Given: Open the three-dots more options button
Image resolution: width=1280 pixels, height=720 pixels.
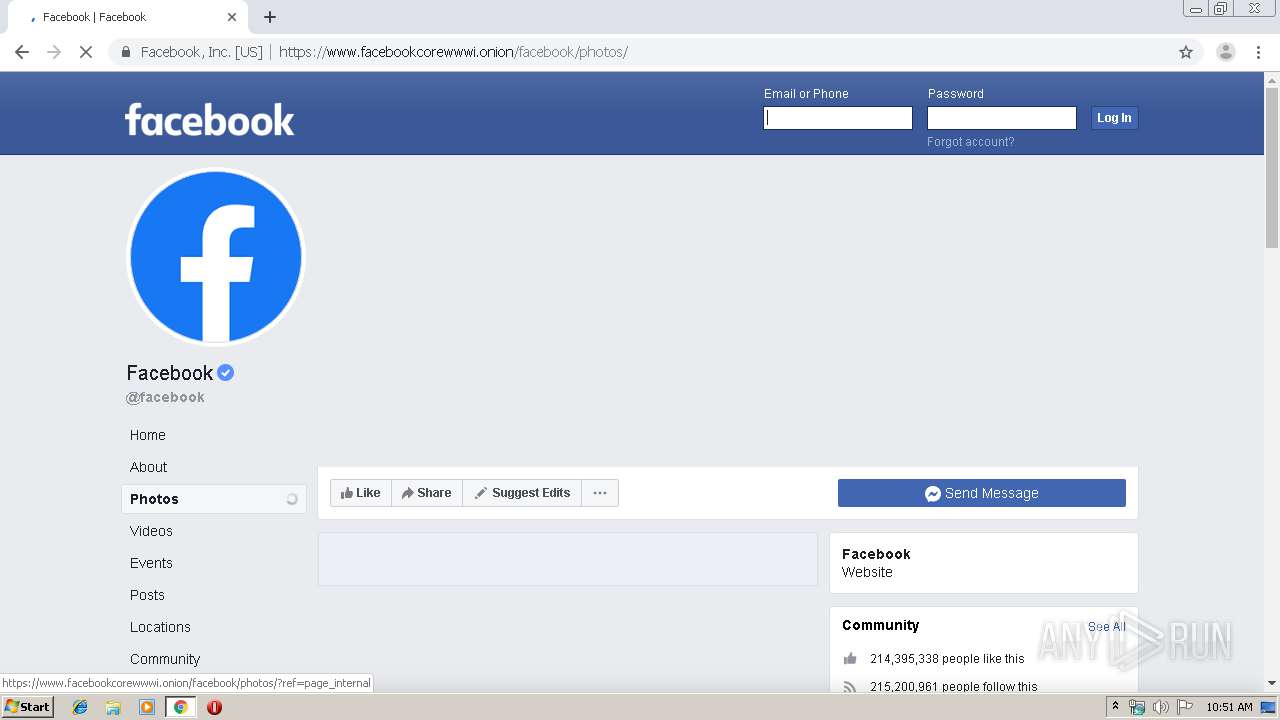Looking at the screenshot, I should pos(600,493).
